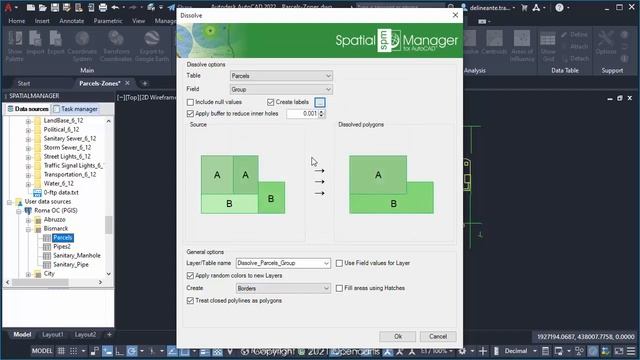
Task: Click the palette horizontal scrollbar
Action: click(54, 282)
